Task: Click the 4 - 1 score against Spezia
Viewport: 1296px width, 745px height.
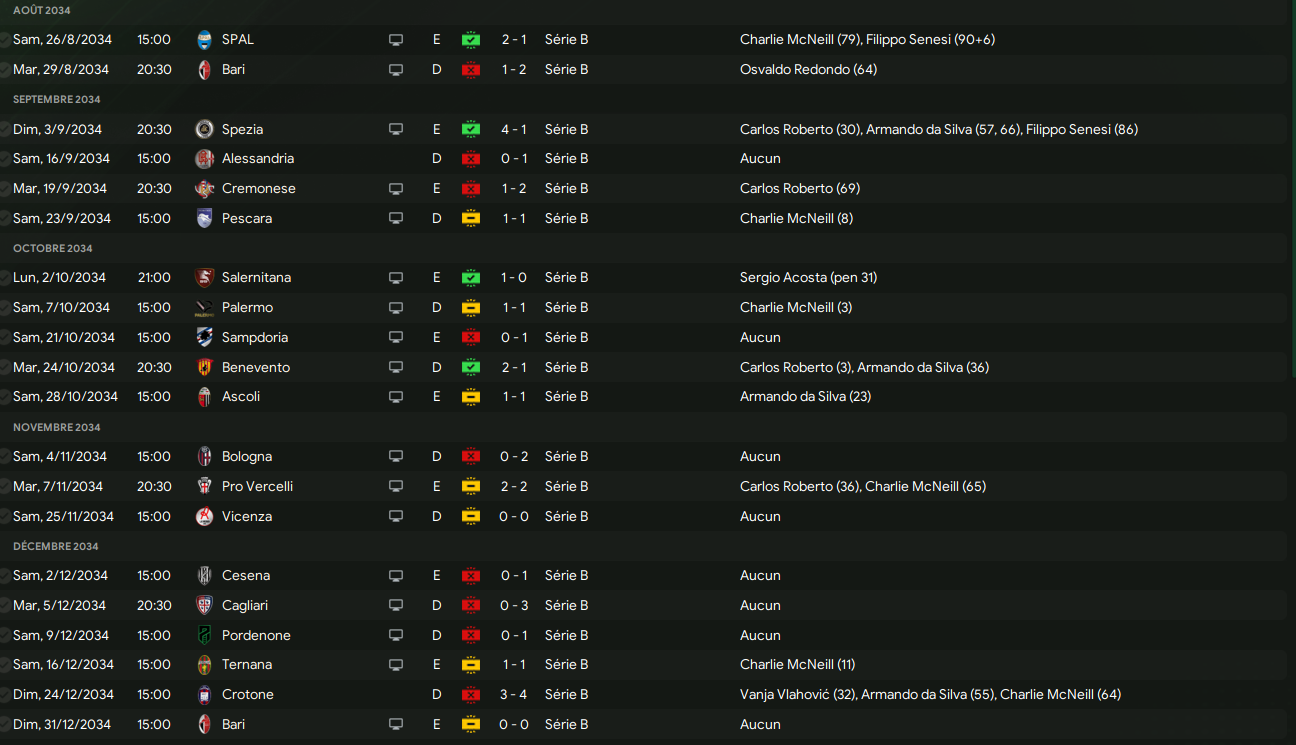Action: click(x=514, y=129)
